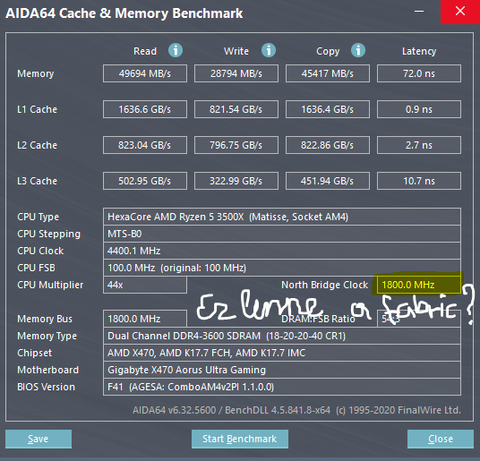The width and height of the screenshot is (480, 461).
Task: Select L1 Cache write 821.54 GB/s
Action: 236,109
